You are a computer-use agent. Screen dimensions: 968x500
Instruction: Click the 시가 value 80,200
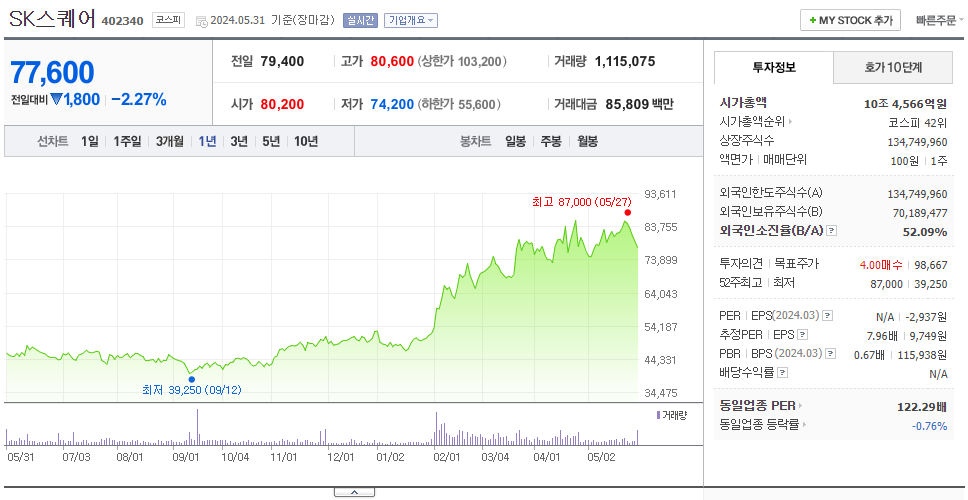pyautogui.click(x=282, y=104)
